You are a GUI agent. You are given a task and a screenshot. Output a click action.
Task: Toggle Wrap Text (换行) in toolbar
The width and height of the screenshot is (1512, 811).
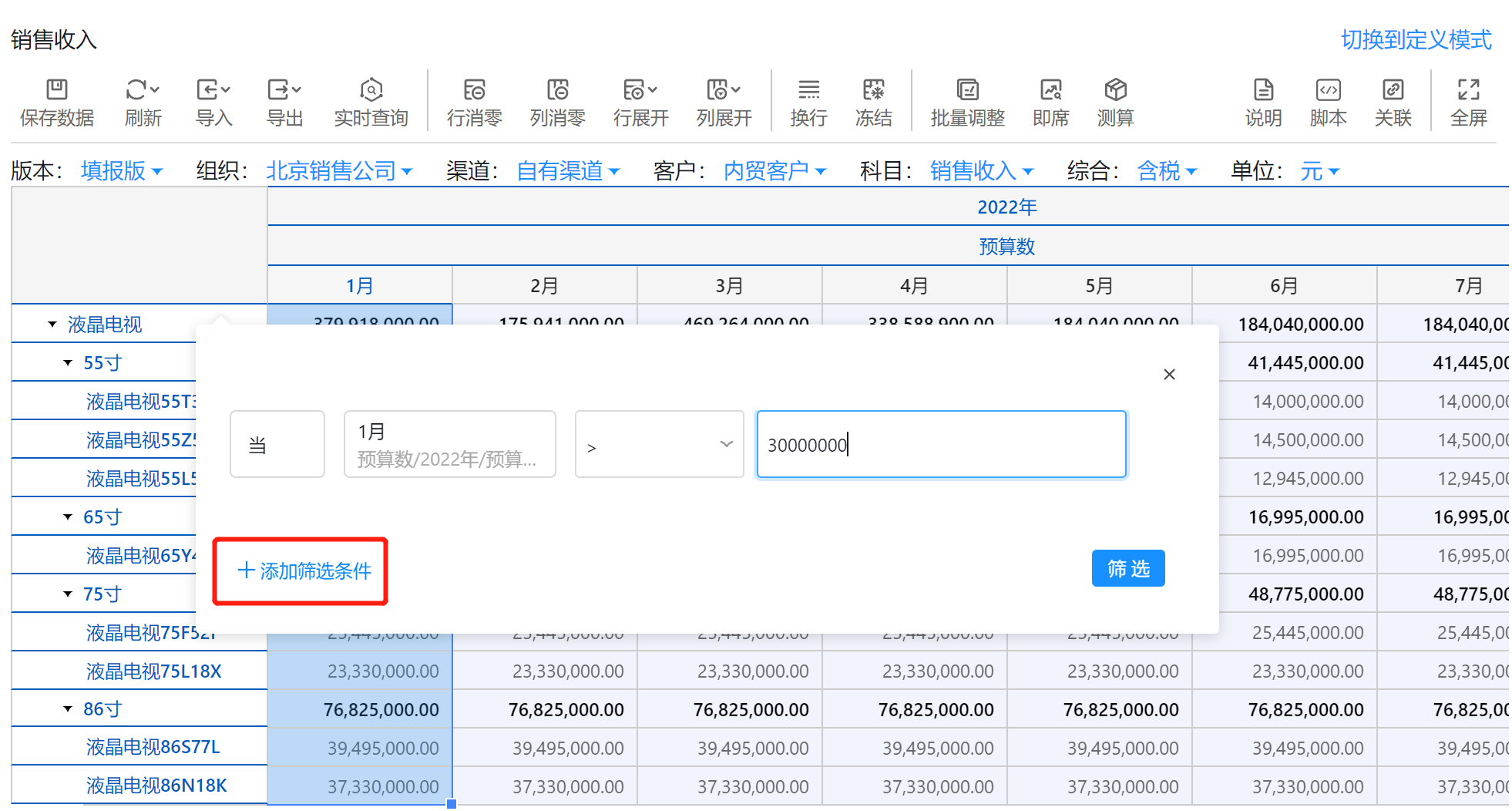808,90
